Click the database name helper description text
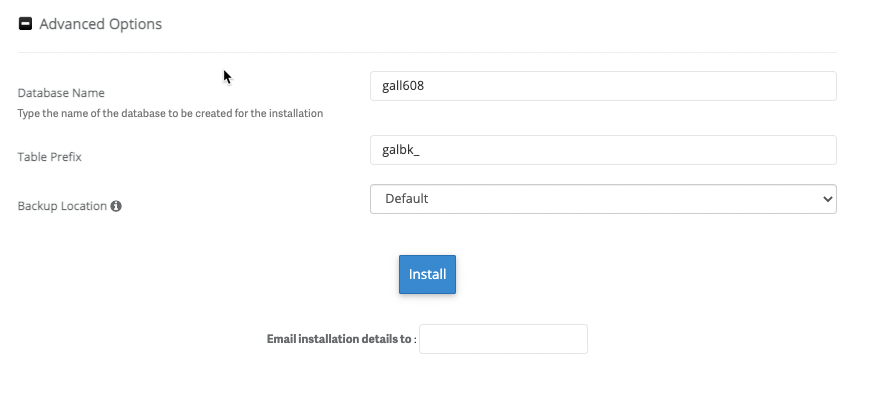Image resolution: width=882 pixels, height=409 pixels. [170, 114]
